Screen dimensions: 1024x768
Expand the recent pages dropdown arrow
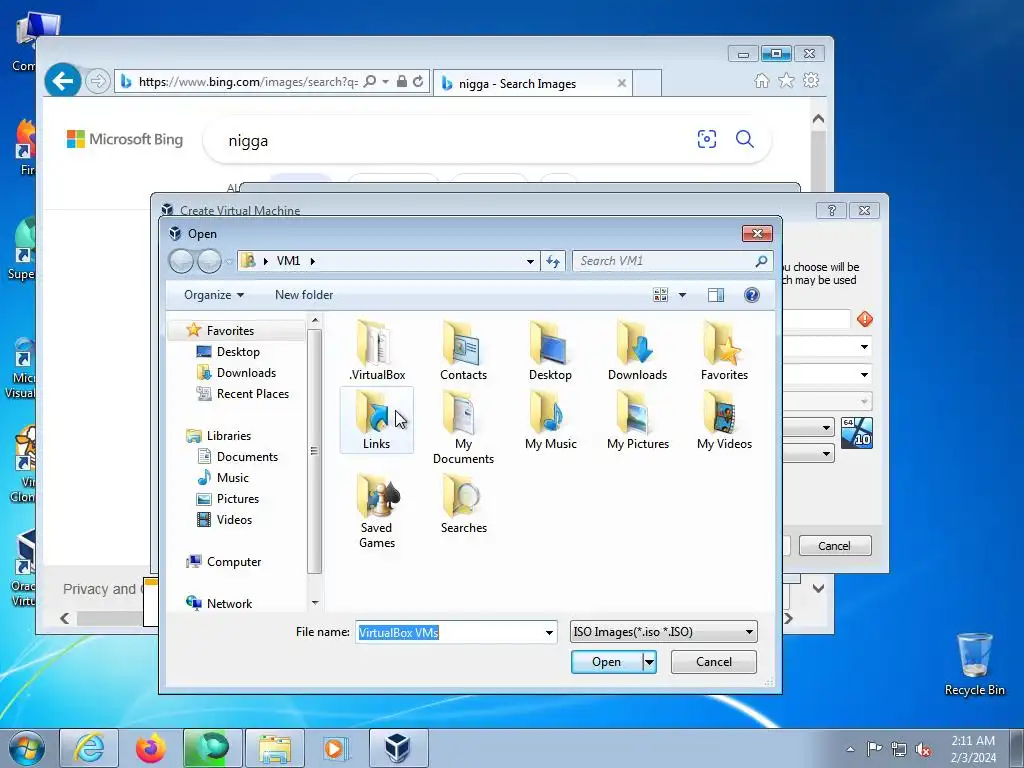click(x=229, y=262)
